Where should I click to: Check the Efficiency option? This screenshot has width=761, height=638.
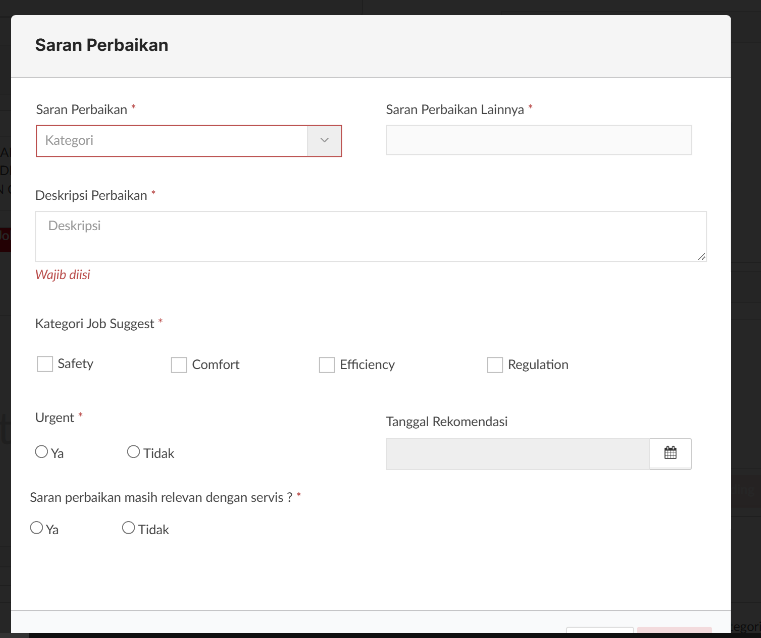327,365
